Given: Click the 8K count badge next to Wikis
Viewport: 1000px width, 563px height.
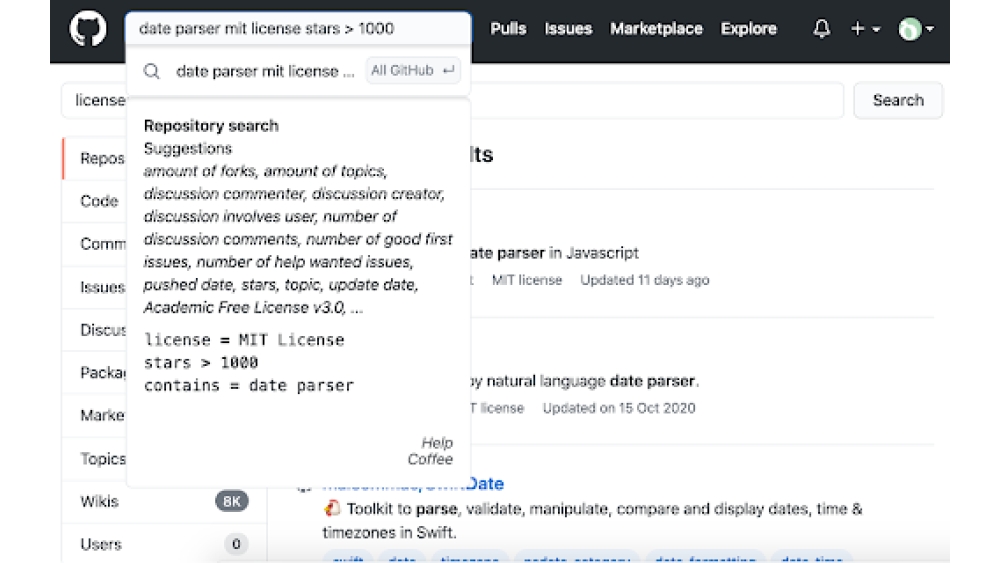Looking at the screenshot, I should (x=232, y=501).
